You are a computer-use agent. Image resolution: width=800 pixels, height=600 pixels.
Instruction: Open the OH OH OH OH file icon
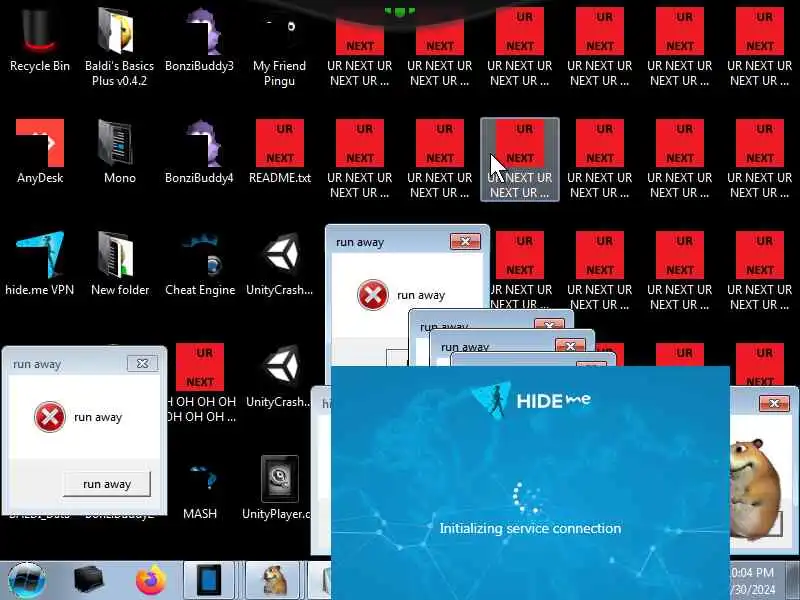(201, 383)
